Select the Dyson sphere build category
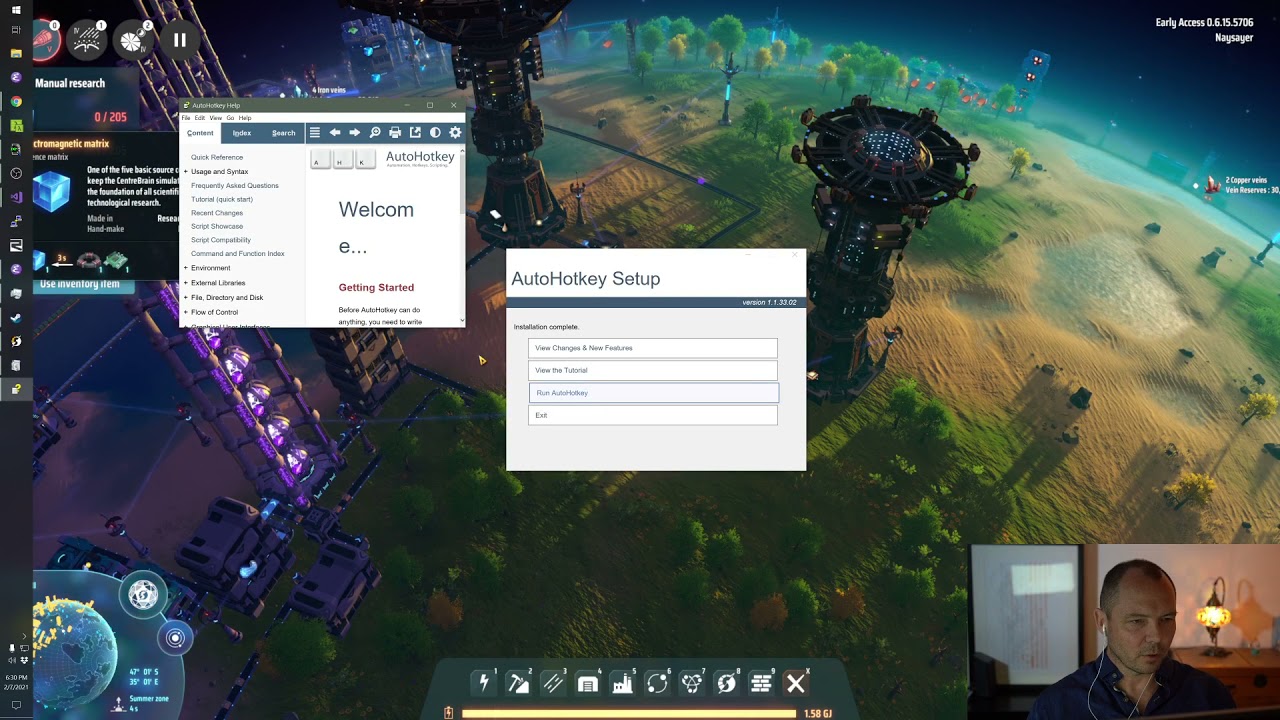 (x=726, y=683)
